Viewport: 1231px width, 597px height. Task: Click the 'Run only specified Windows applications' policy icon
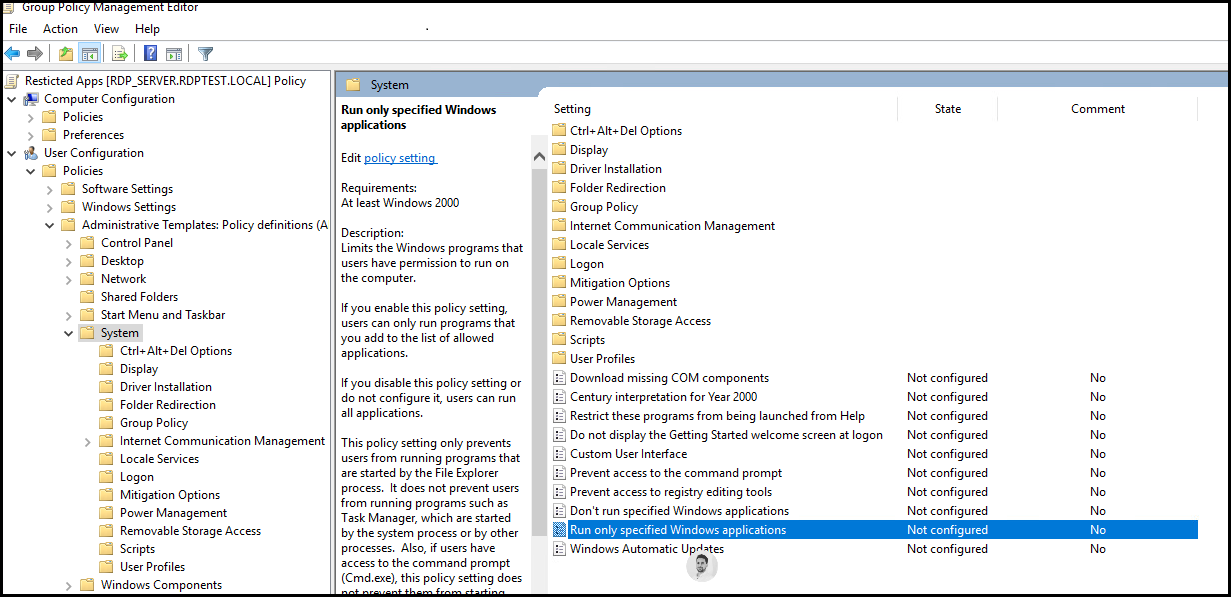(559, 530)
